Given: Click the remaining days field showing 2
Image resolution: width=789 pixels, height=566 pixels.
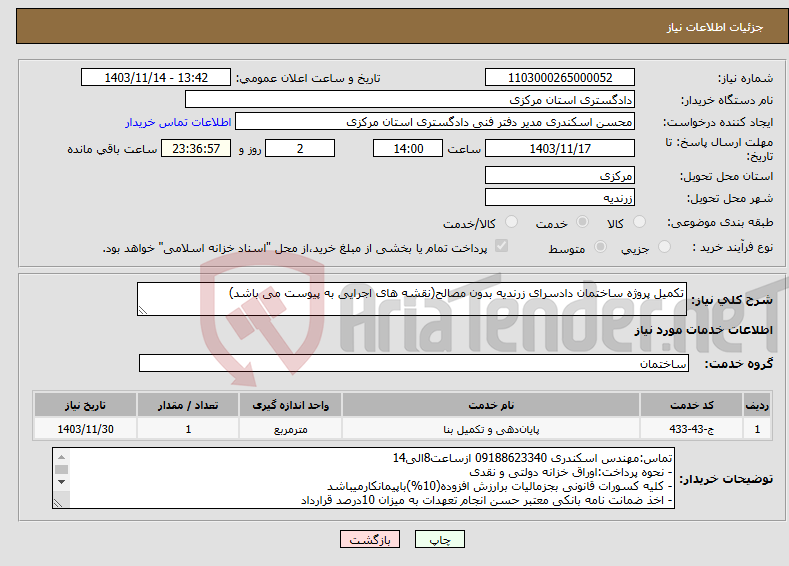Looking at the screenshot, I should (300, 148).
